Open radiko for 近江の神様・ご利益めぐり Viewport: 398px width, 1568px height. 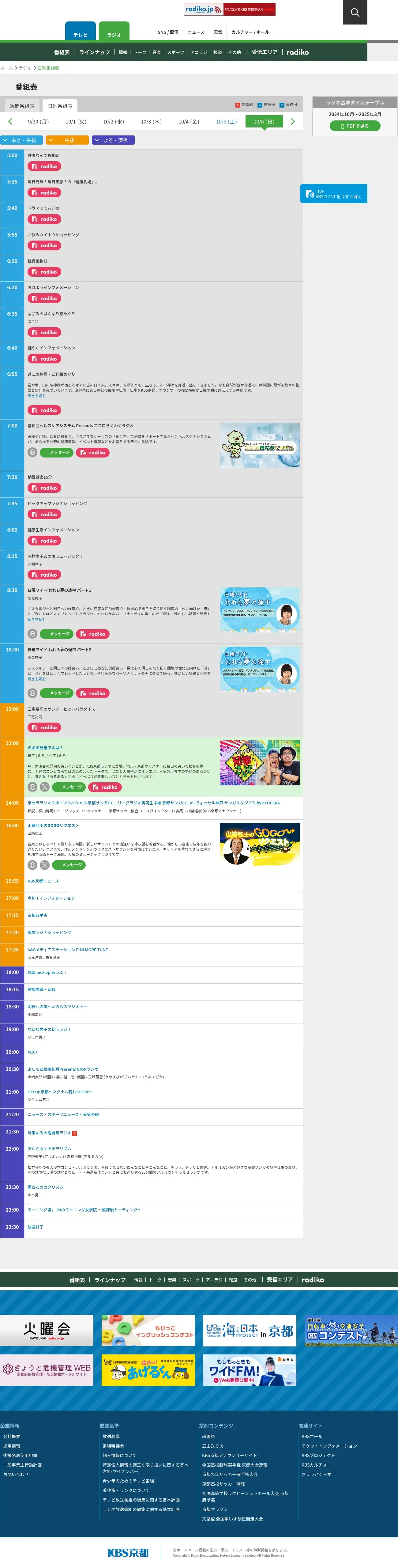click(44, 410)
